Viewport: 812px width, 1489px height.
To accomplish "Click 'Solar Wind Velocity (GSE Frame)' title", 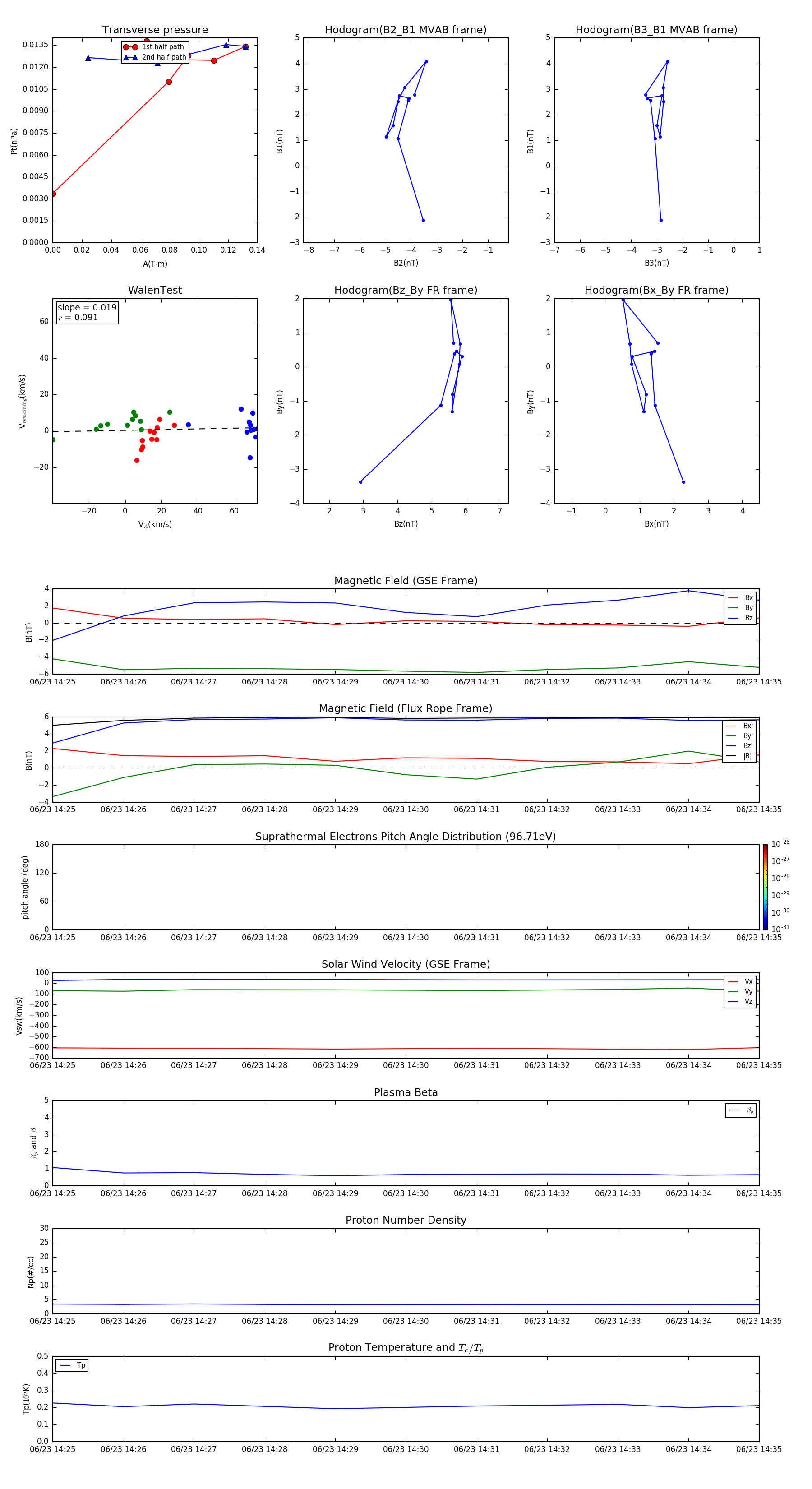I will [x=406, y=965].
